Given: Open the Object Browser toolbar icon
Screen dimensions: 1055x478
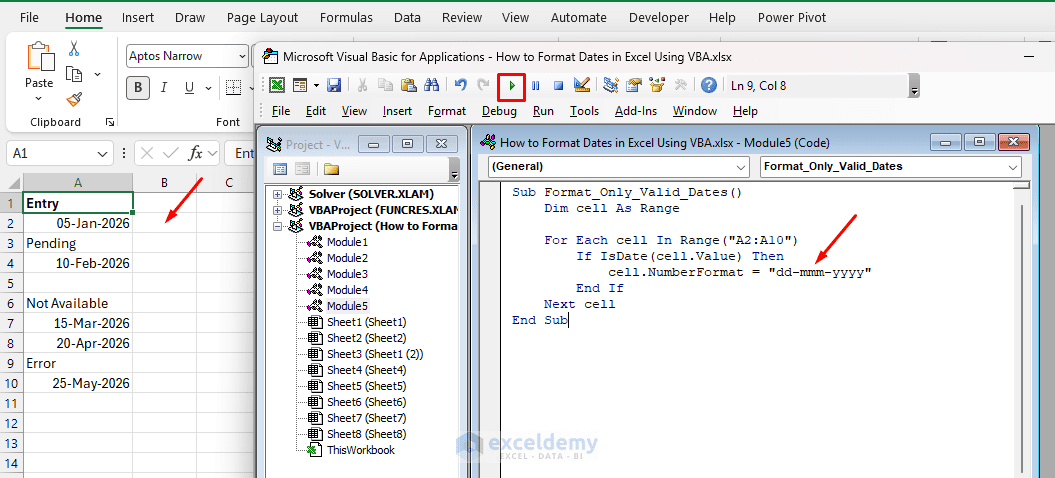Looking at the screenshot, I should click(657, 86).
